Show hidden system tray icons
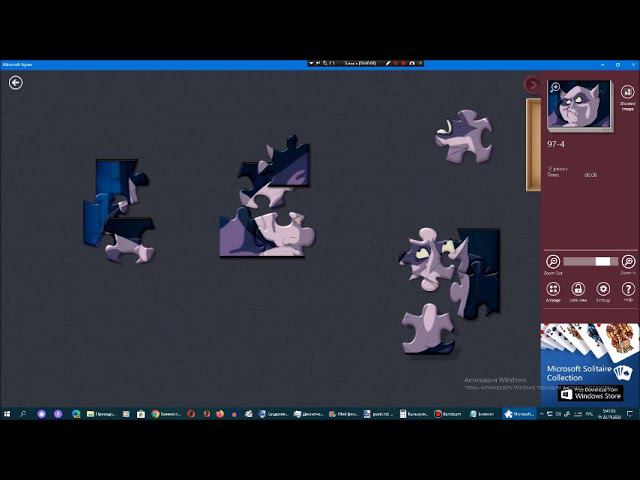The width and height of the screenshot is (640, 480). [542, 414]
